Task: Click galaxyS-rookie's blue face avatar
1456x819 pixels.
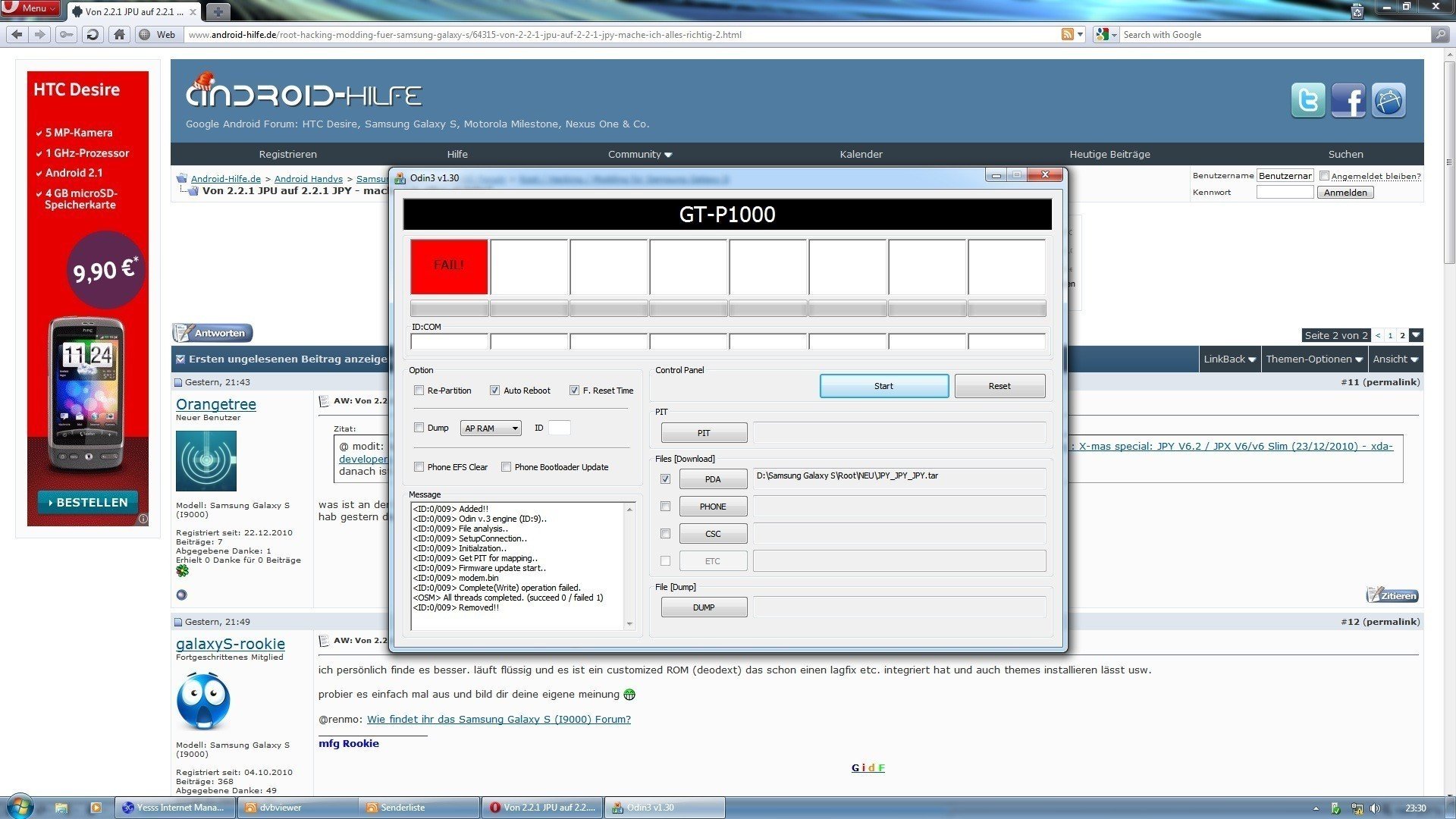Action: (x=203, y=701)
